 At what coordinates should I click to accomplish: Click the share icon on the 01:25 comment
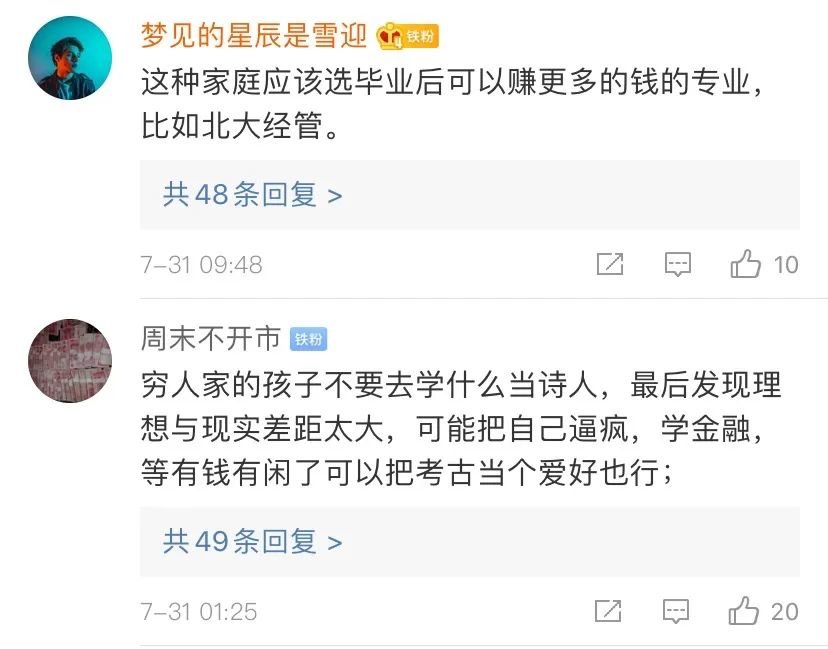pyautogui.click(x=610, y=610)
